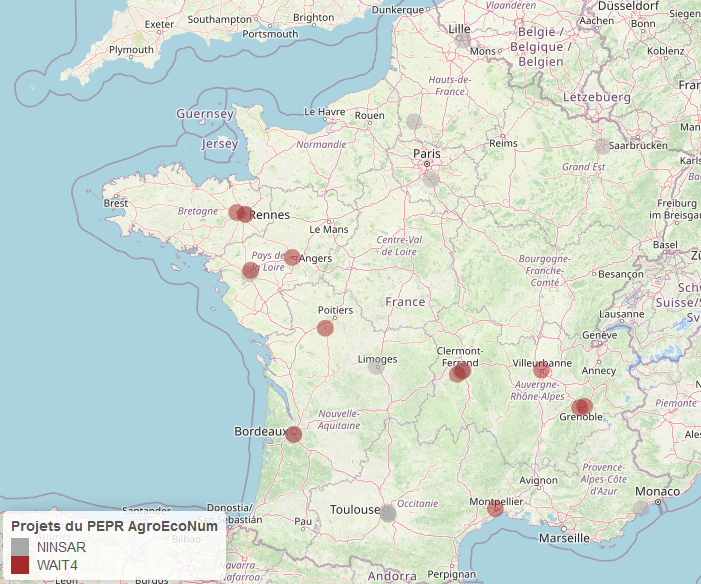Click the red marker southwest of Angers

point(250,270)
